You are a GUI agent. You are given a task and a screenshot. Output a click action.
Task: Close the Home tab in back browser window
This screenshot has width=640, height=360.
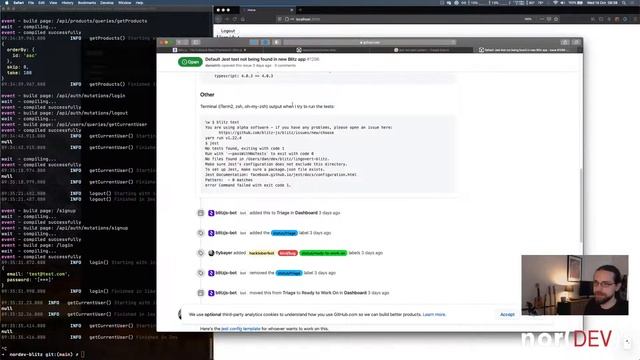[291, 10]
